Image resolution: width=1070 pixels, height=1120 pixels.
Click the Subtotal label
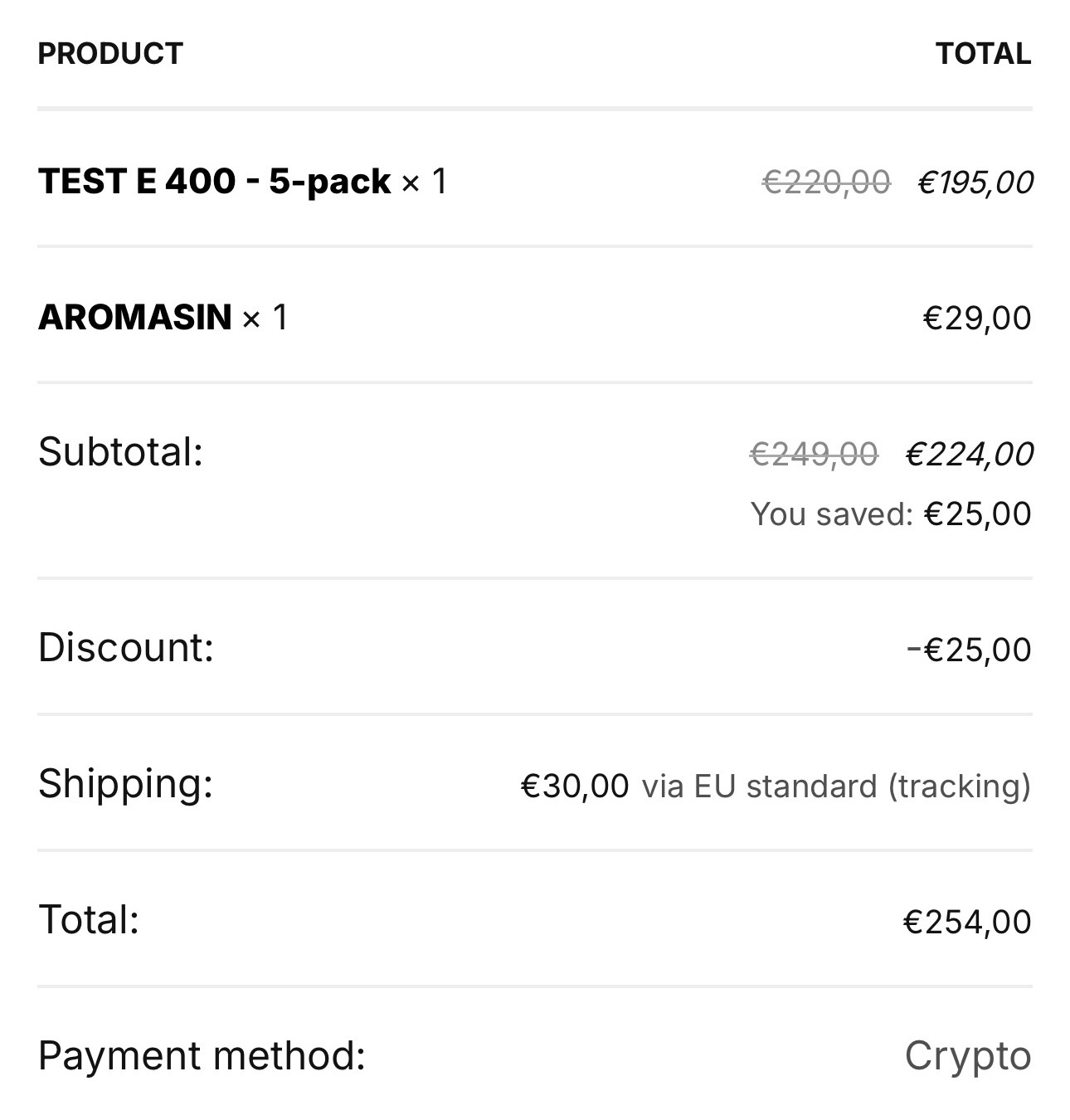[x=120, y=452]
